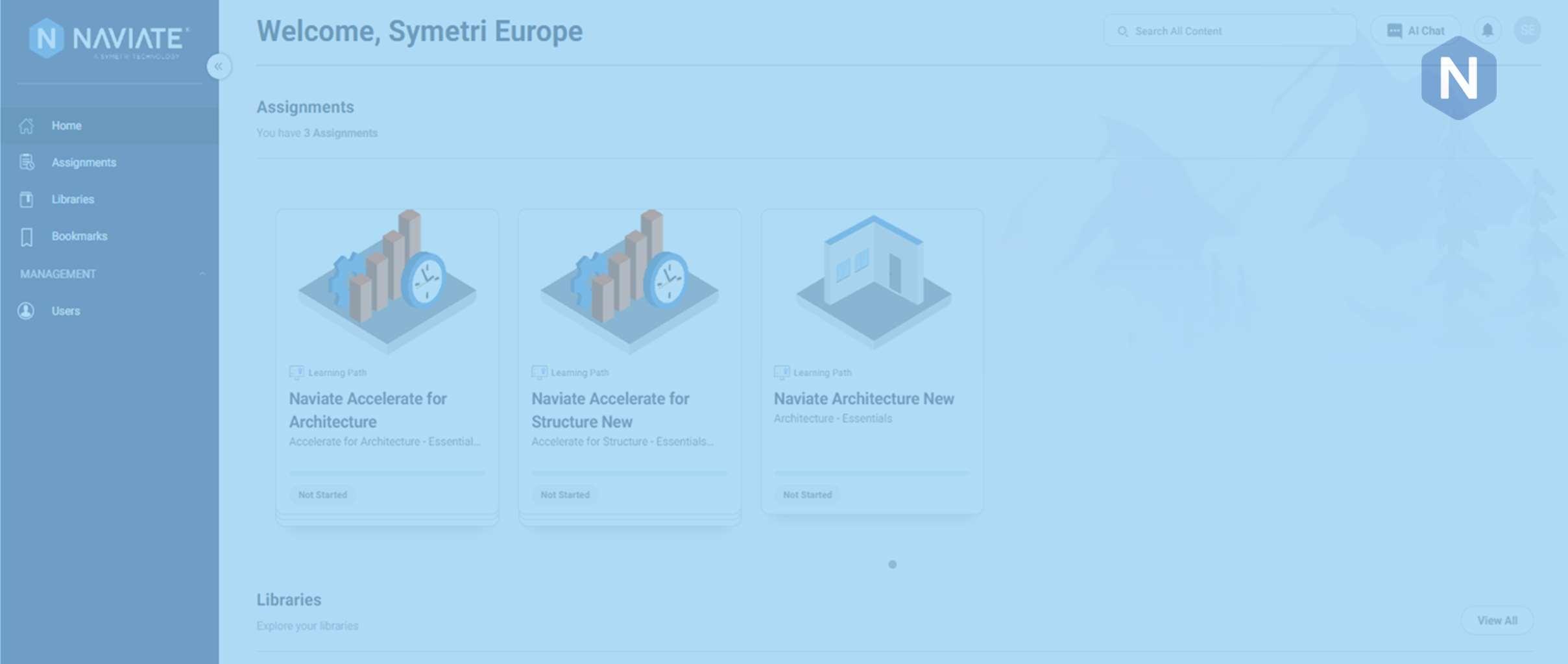The height and width of the screenshot is (664, 1568).
Task: Click the progress bar on Accelerate for Structure New card
Action: pyautogui.click(x=630, y=473)
